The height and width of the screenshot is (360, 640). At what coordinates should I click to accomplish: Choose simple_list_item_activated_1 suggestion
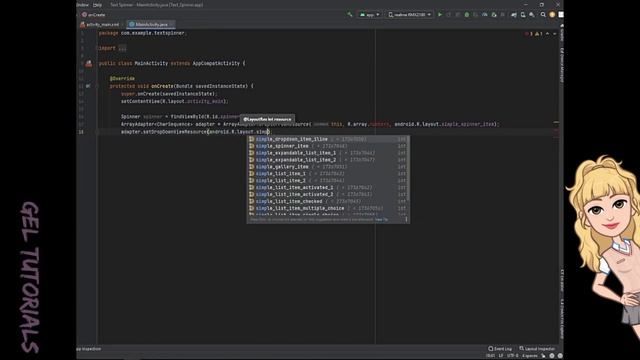pos(328,188)
